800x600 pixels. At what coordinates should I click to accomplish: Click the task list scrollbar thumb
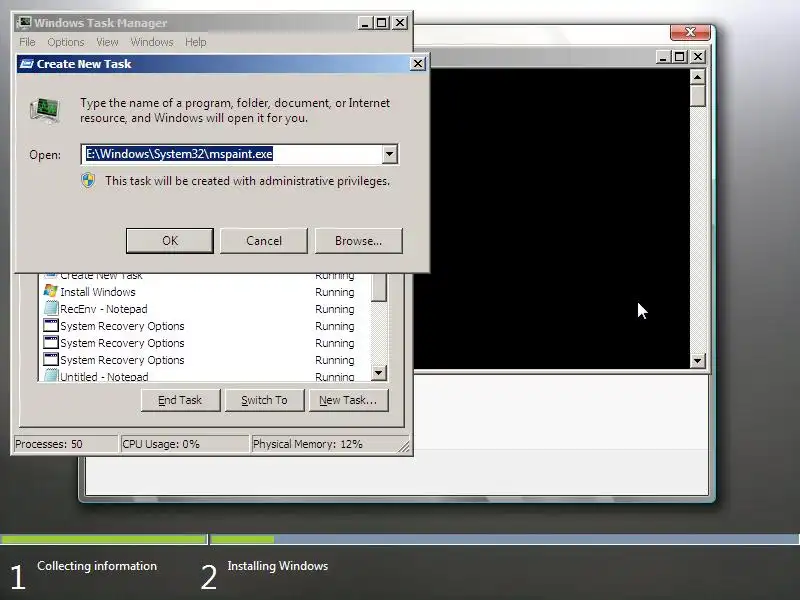tap(379, 287)
